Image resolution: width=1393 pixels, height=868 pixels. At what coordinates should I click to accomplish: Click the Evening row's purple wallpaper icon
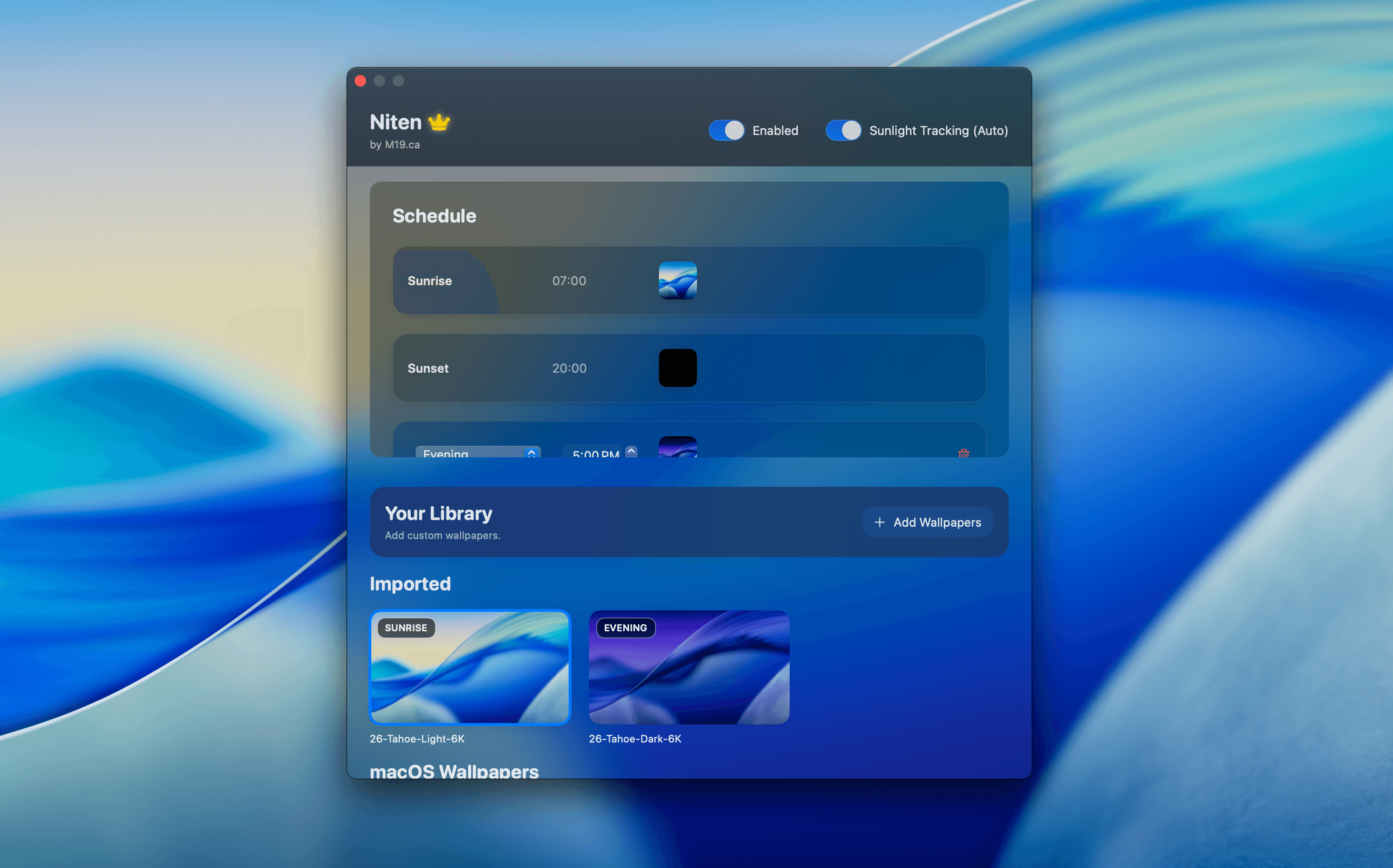(x=677, y=448)
